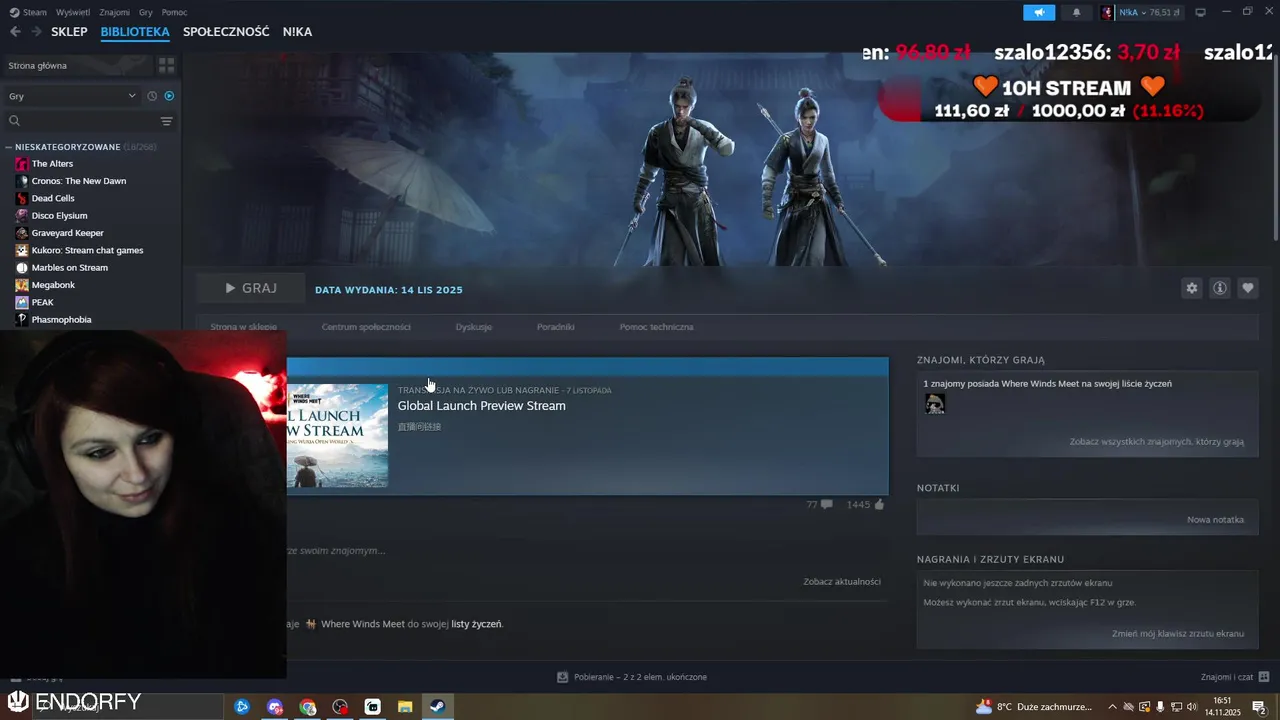This screenshot has width=1280, height=720.
Task: Toggle the ready-to-play filter icon
Action: tap(168, 96)
